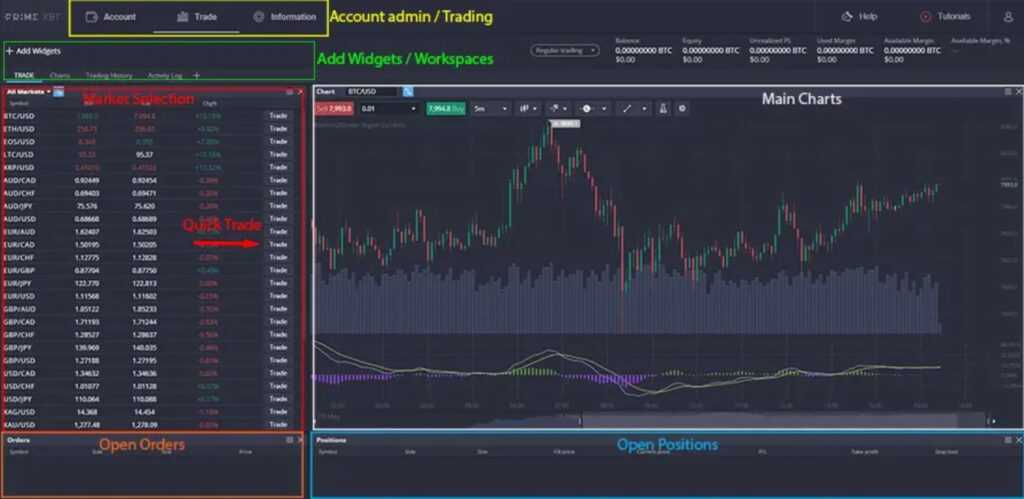Open the user profile icon
Image resolution: width=1024 pixels, height=499 pixels.
pyautogui.click(x=1008, y=18)
